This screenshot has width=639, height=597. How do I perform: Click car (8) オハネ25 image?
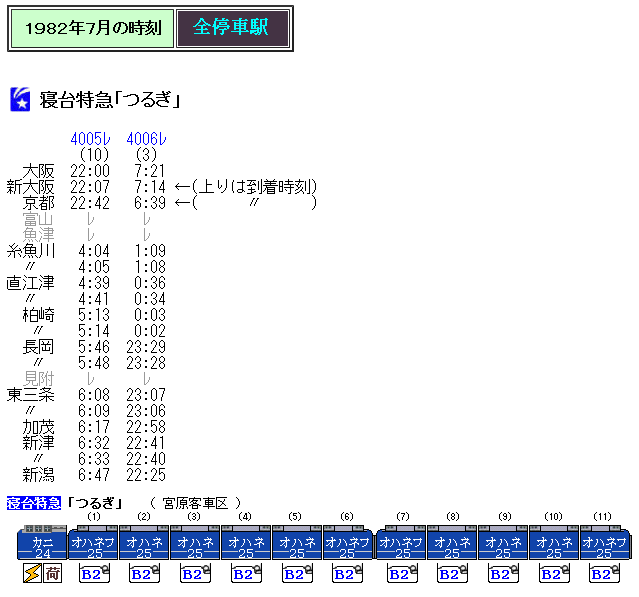452,542
